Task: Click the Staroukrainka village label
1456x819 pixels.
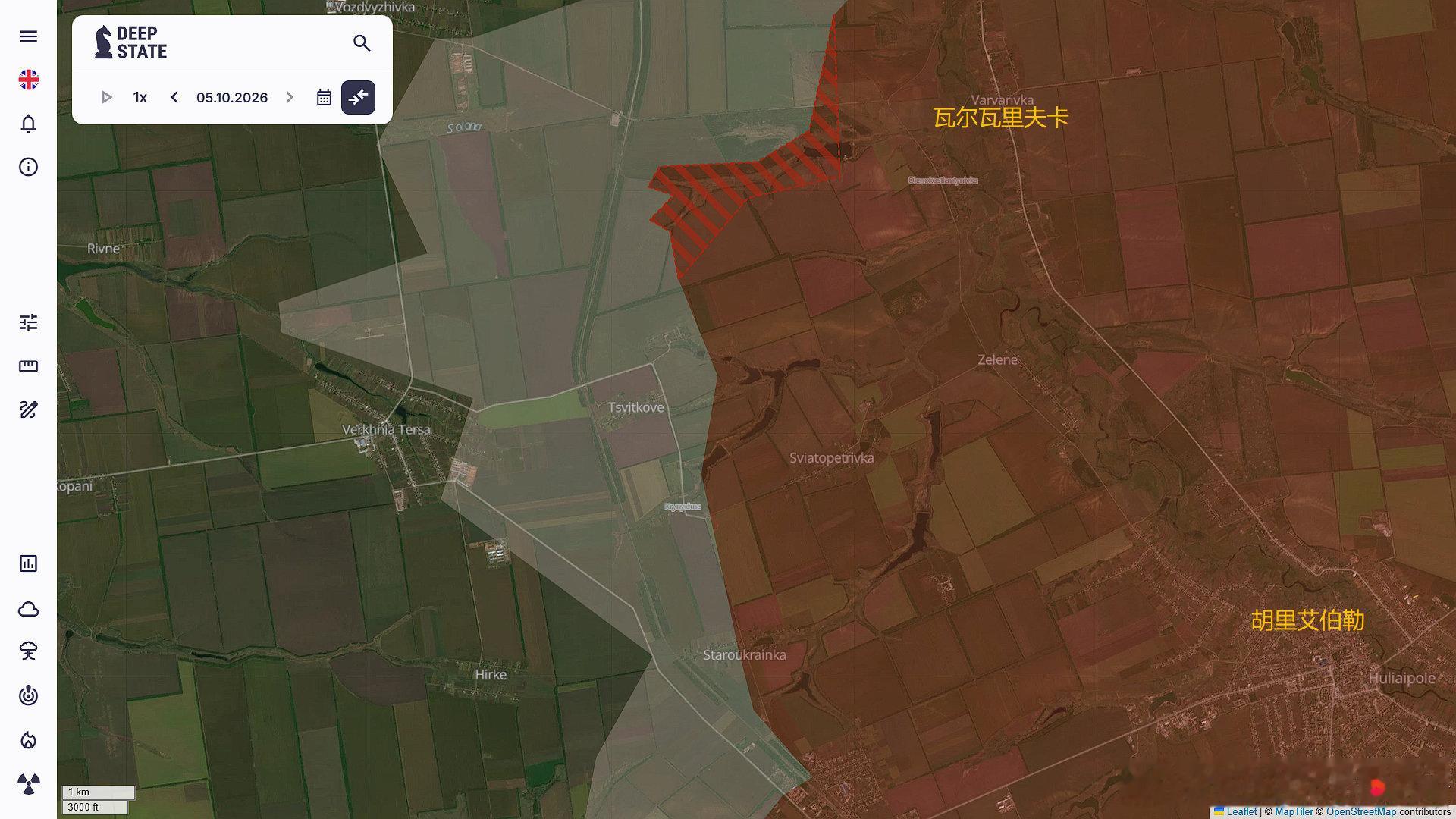Action: tap(745, 655)
